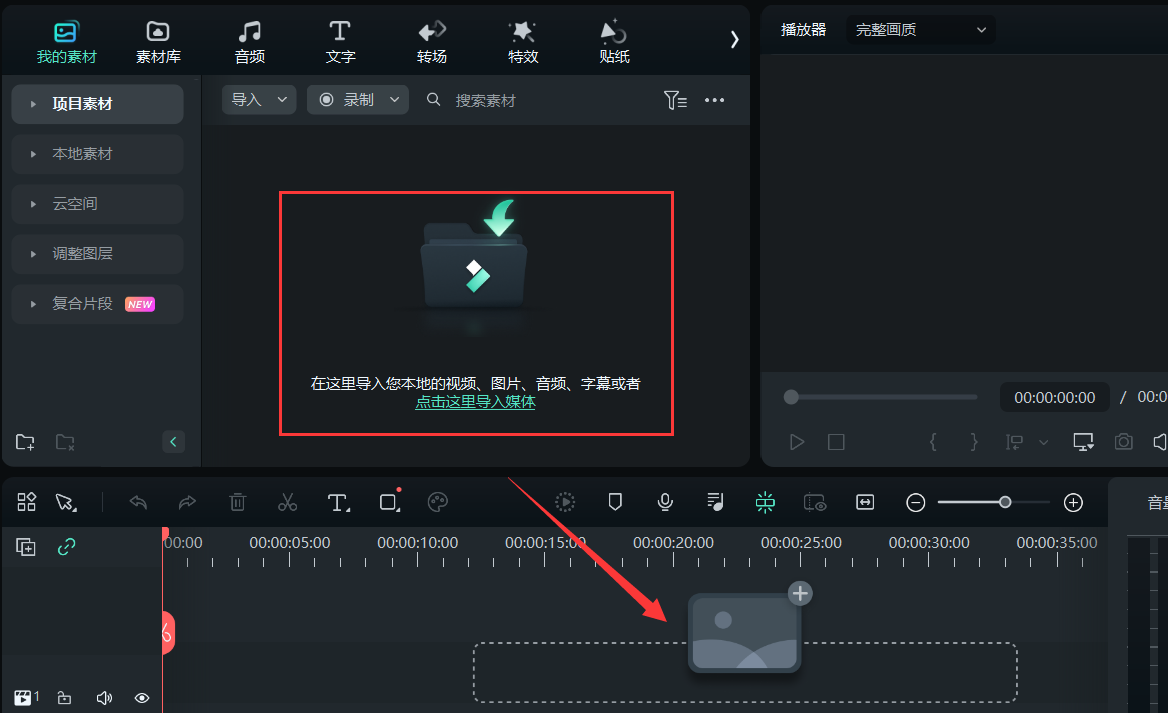1168x713 pixels.
Task: Open the 文字 (Text) panel
Action: pos(340,40)
